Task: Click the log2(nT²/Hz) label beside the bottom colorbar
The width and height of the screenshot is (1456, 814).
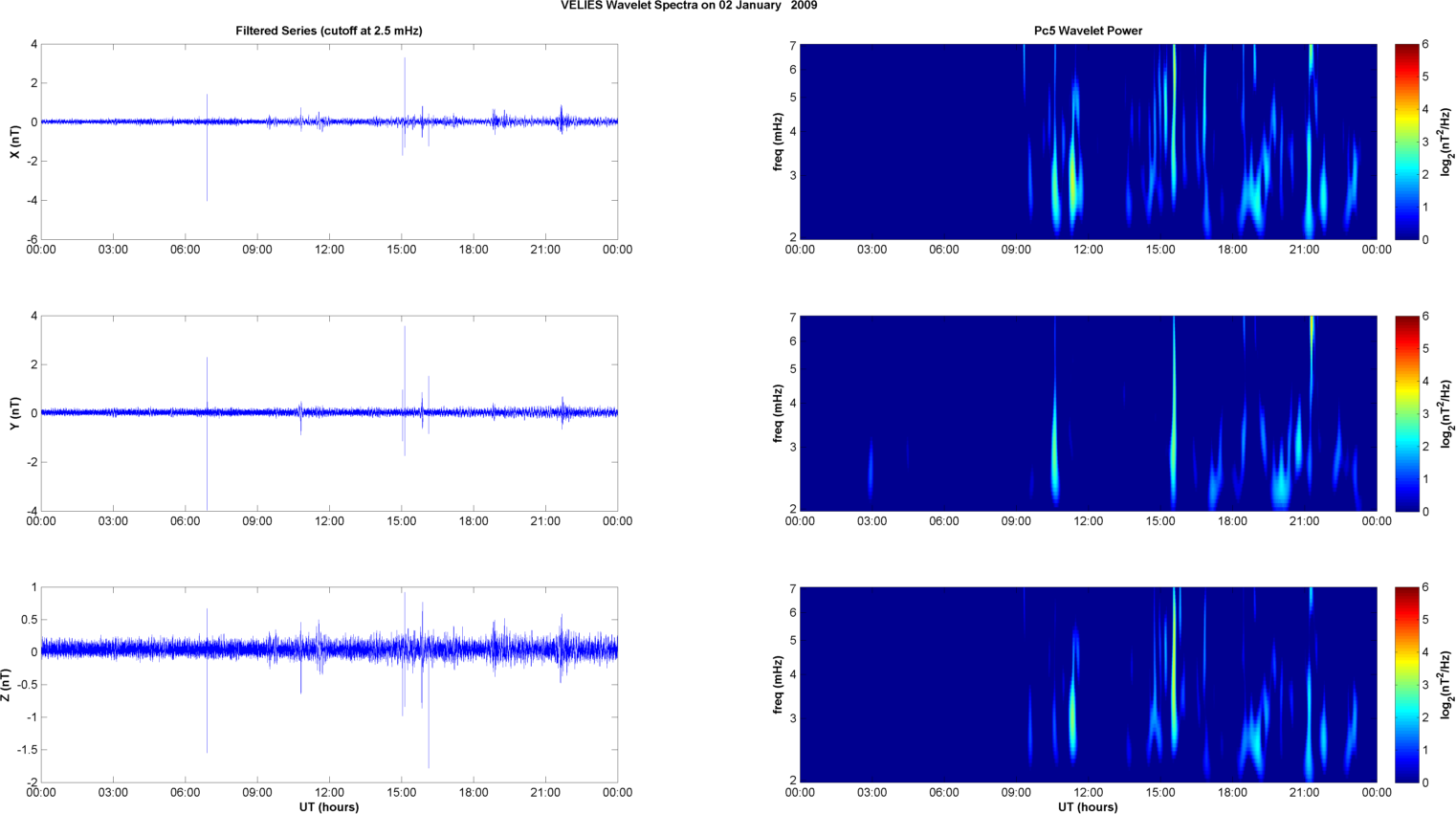Action: pyautogui.click(x=1448, y=685)
